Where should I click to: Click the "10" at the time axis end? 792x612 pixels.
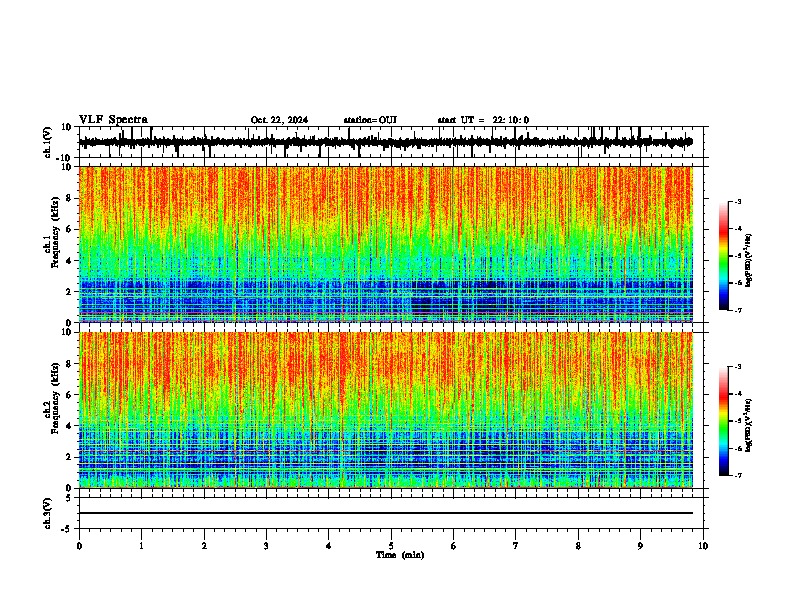[x=703, y=546]
